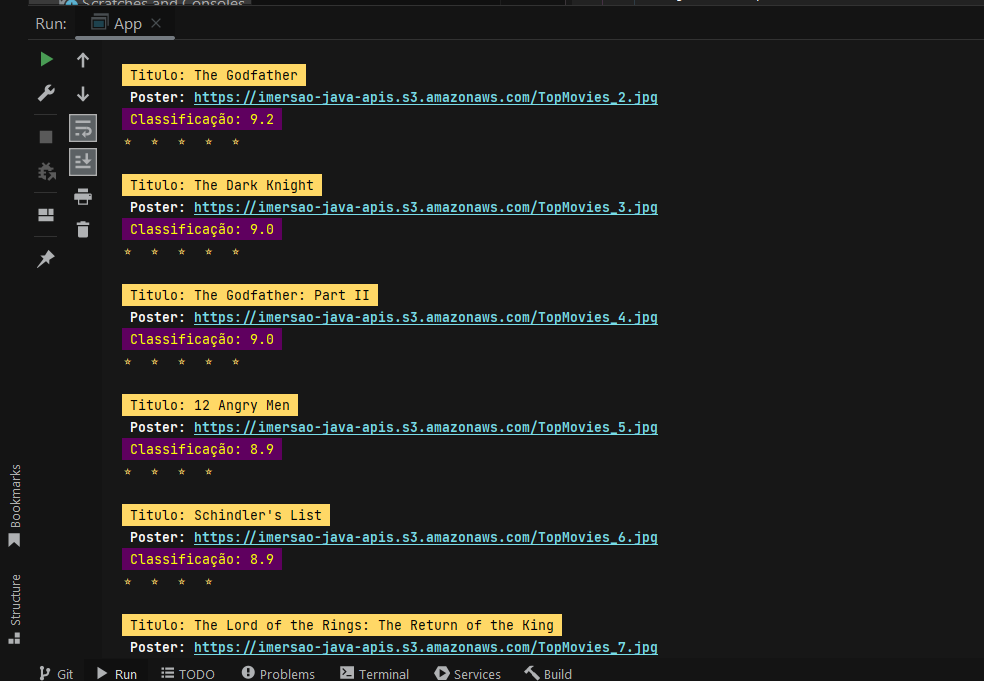984x681 pixels.
Task: Select the App run tab
Action: 125,24
